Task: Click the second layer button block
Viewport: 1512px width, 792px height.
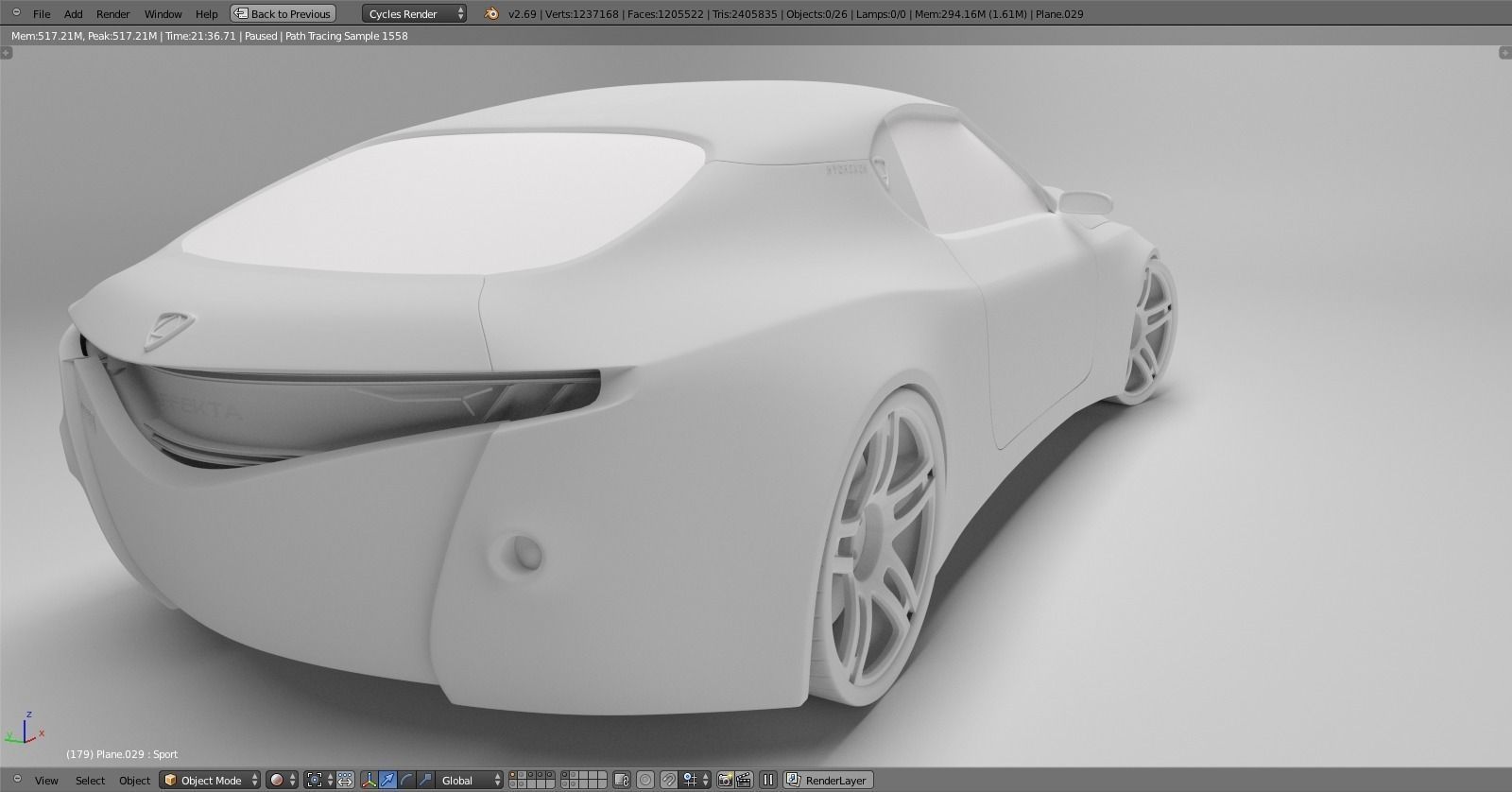Action: click(583, 781)
